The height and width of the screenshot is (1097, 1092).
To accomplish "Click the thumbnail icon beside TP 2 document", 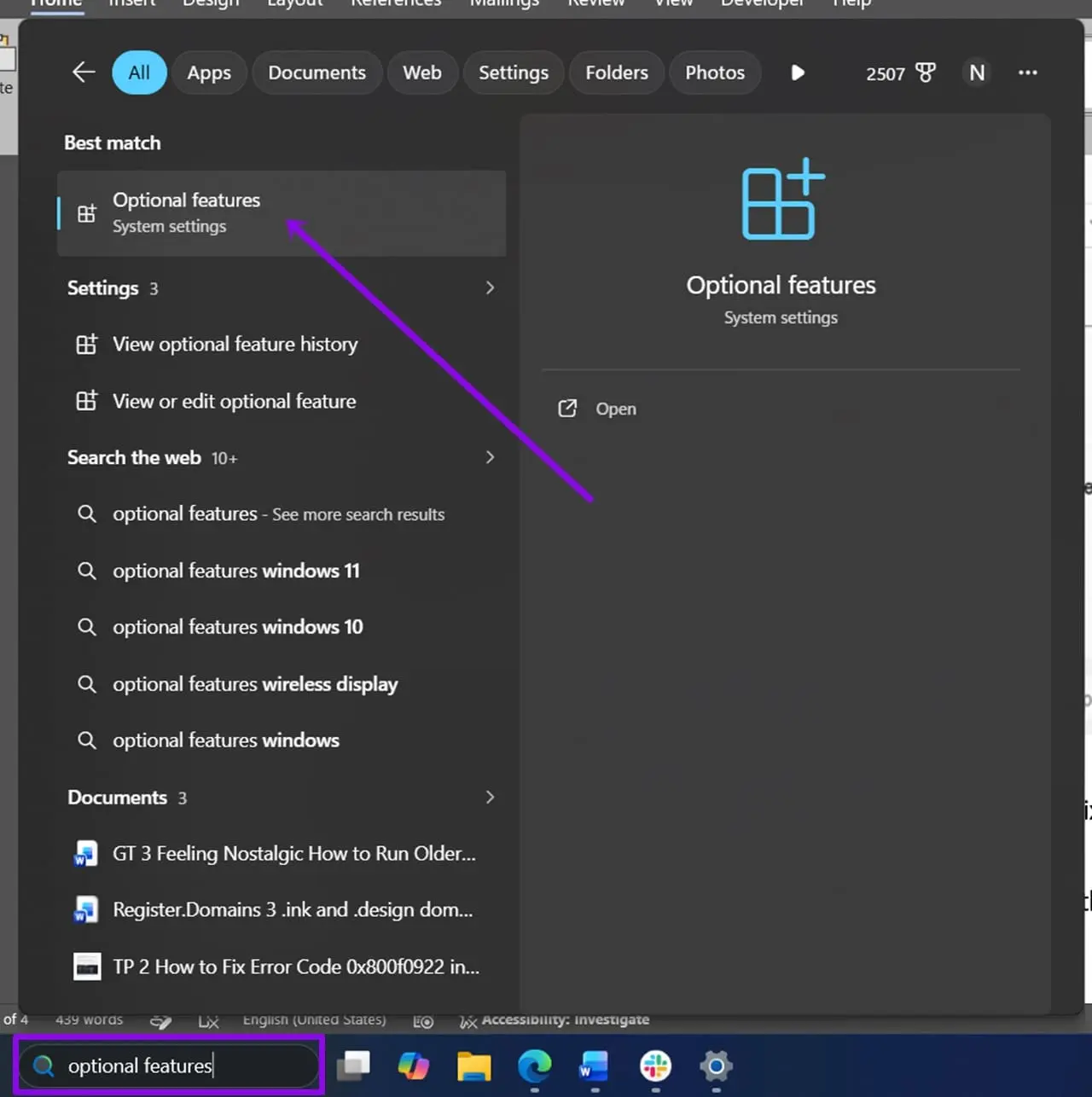I will pos(87,966).
